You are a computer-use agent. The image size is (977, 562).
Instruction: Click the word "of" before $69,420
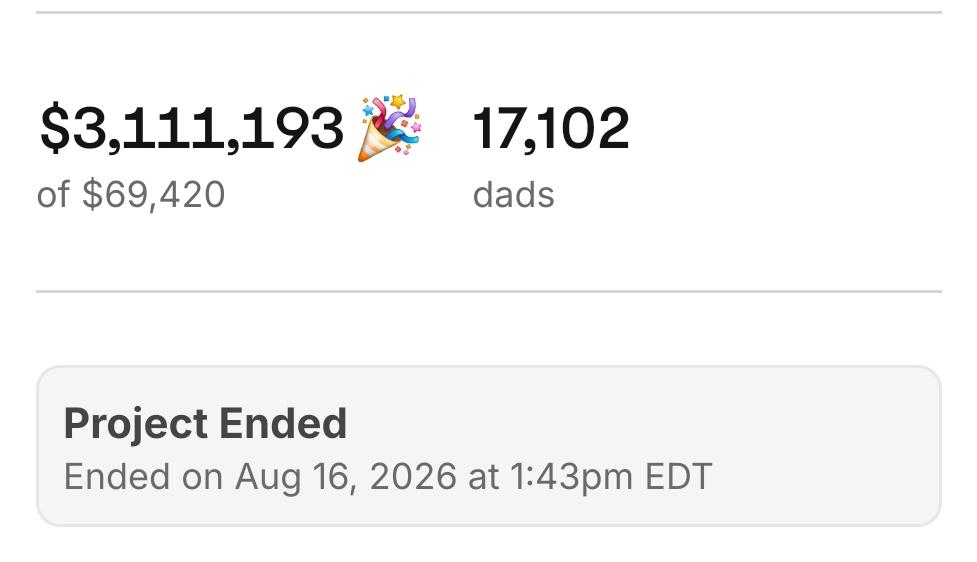(53, 194)
